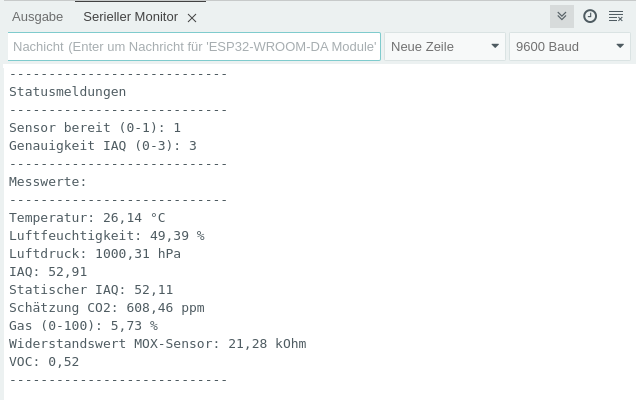Click the Messwerte heading in output
The image size is (636, 400).
pyautogui.click(x=48, y=182)
